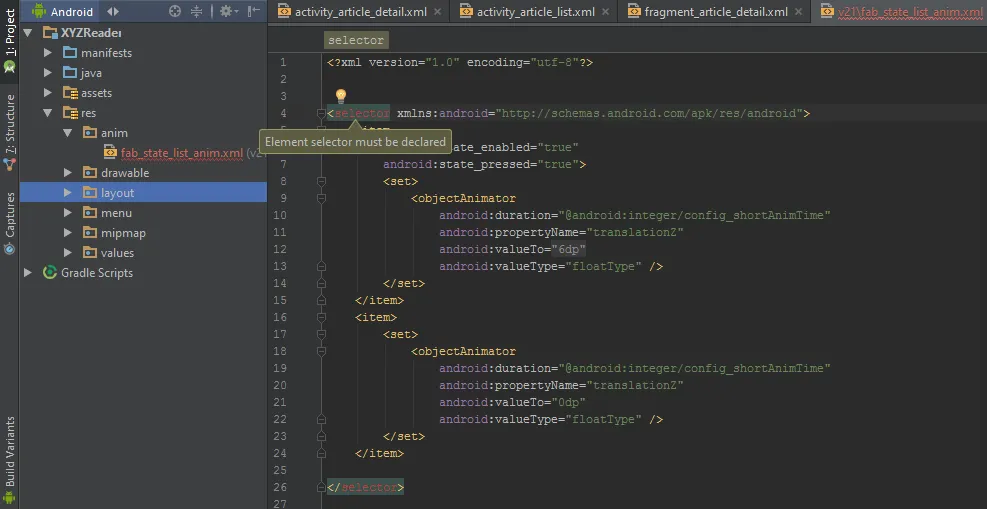987x509 pixels.
Task: Click the closing </selector> tag on line 26
Action: click(365, 487)
